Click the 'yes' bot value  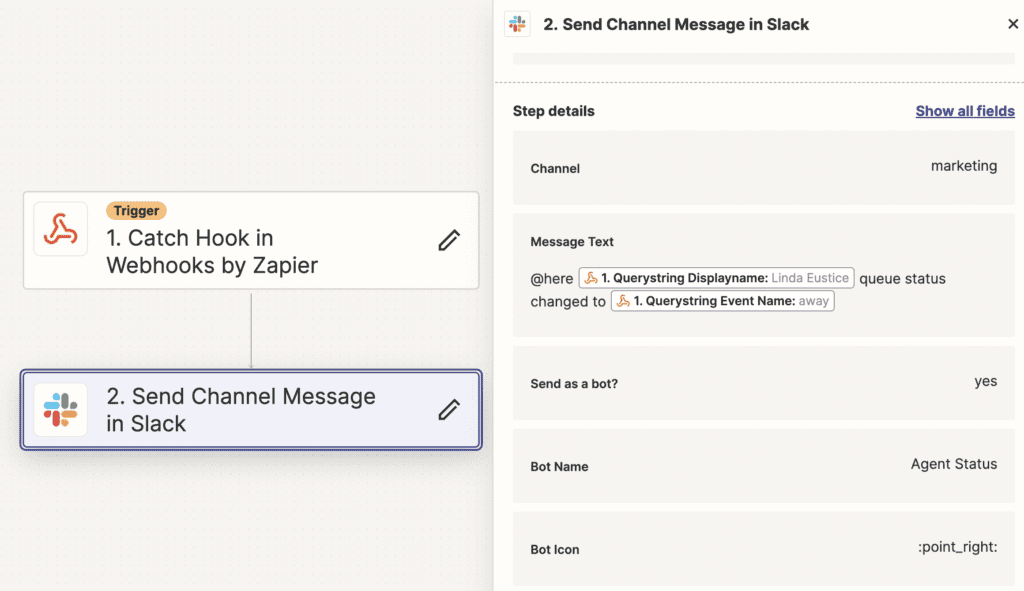tap(985, 381)
